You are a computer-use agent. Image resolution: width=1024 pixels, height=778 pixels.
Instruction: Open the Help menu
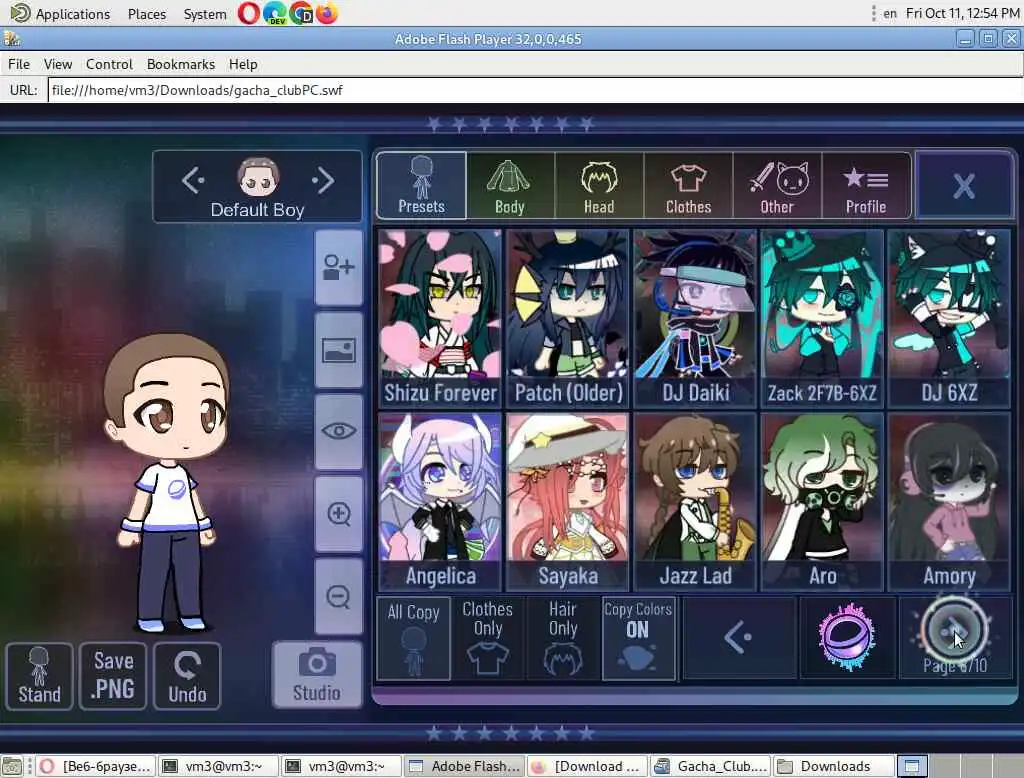(x=243, y=64)
